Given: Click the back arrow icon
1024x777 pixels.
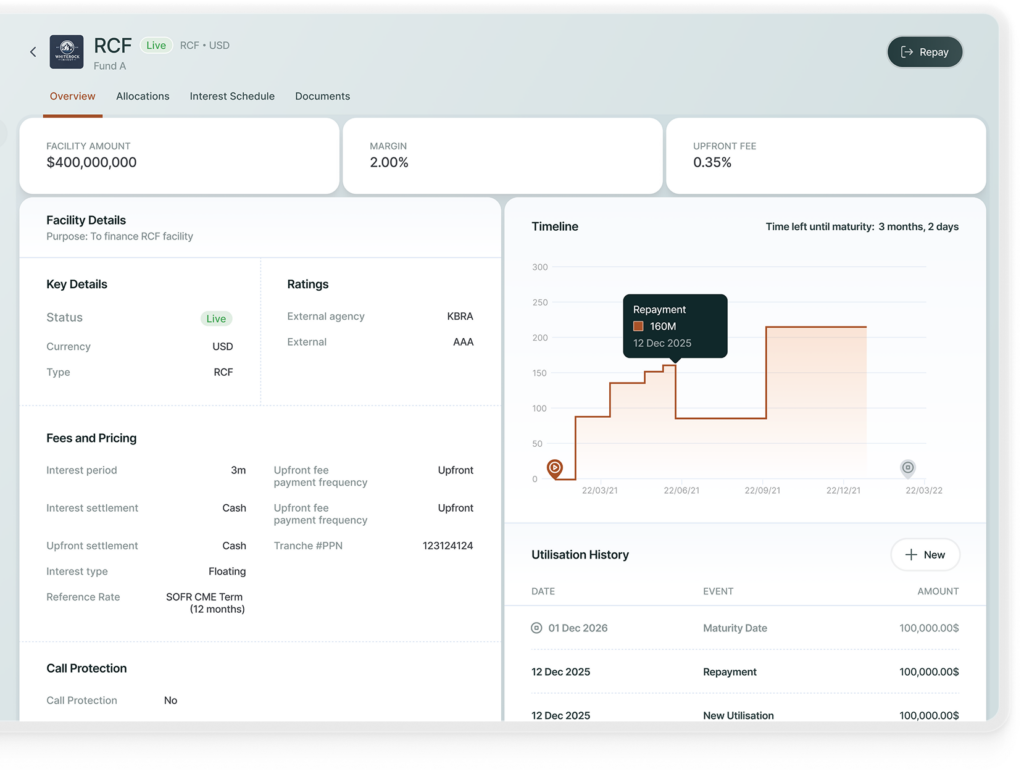Looking at the screenshot, I should coord(33,52).
